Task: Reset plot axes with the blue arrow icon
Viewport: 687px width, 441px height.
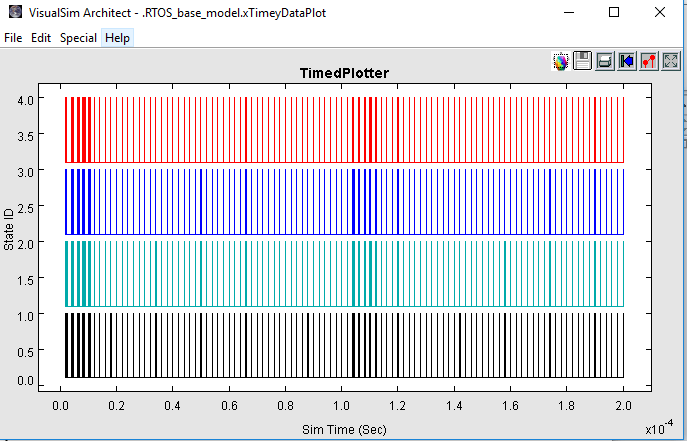Action: point(627,62)
